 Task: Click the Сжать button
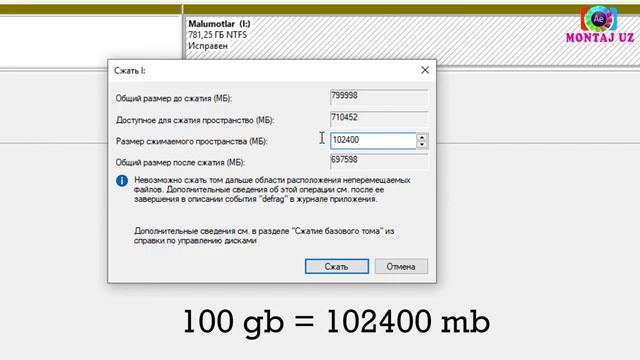[337, 267]
